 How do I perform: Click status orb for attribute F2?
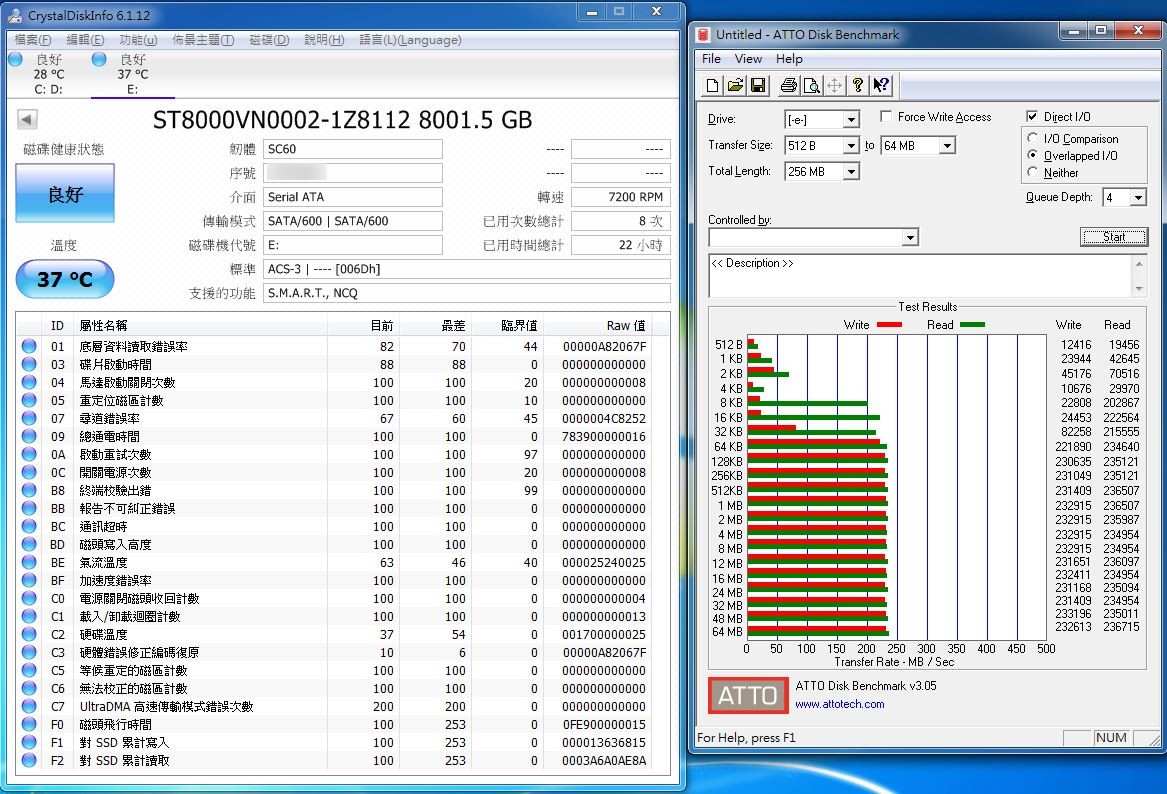coord(29,761)
